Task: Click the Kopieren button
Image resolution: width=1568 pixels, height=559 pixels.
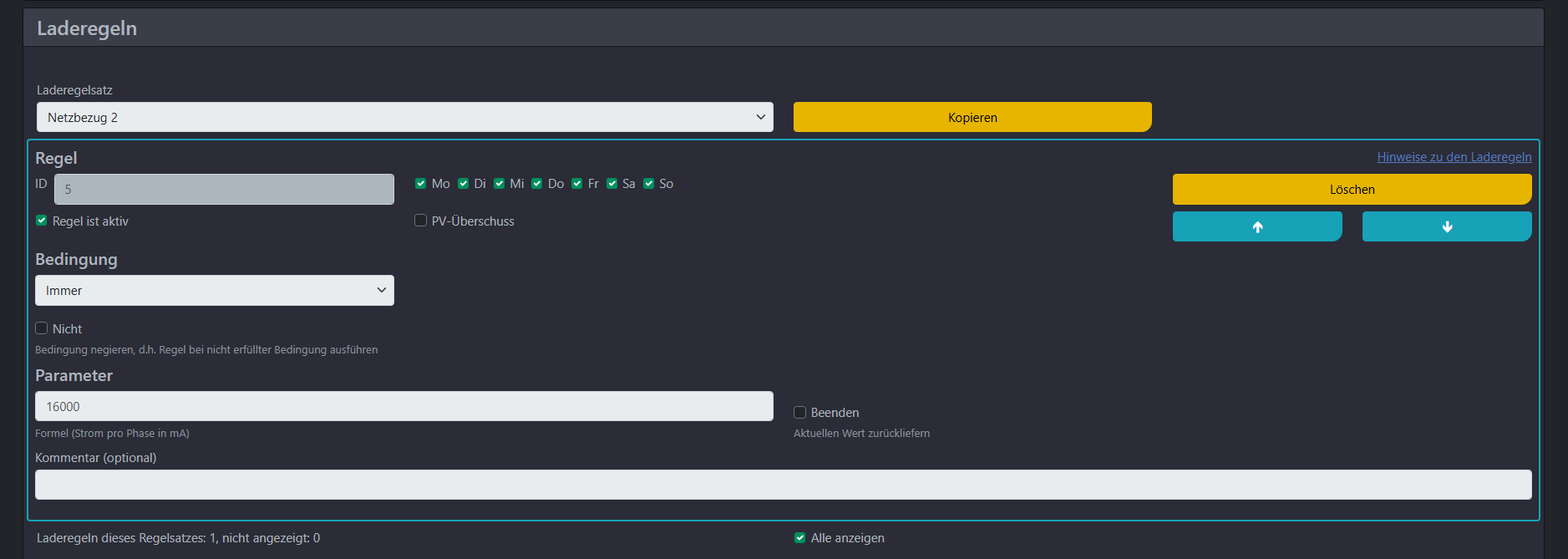Action: [x=972, y=117]
